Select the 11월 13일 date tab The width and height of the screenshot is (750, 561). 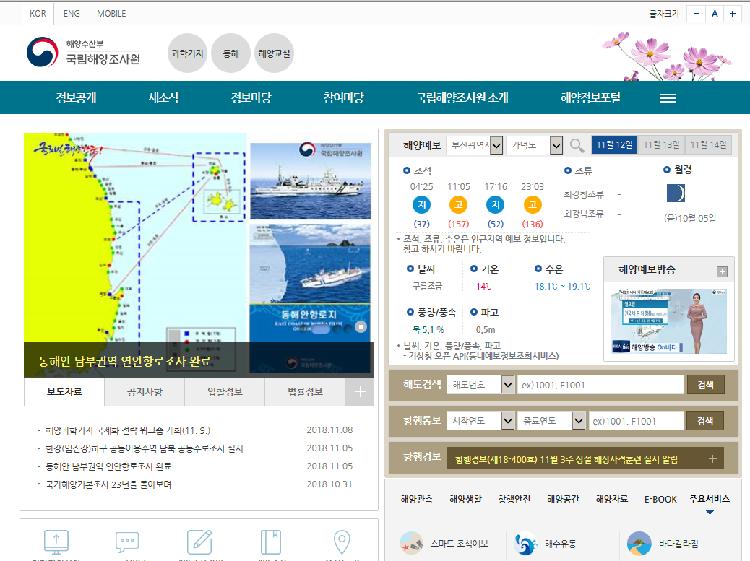point(661,145)
